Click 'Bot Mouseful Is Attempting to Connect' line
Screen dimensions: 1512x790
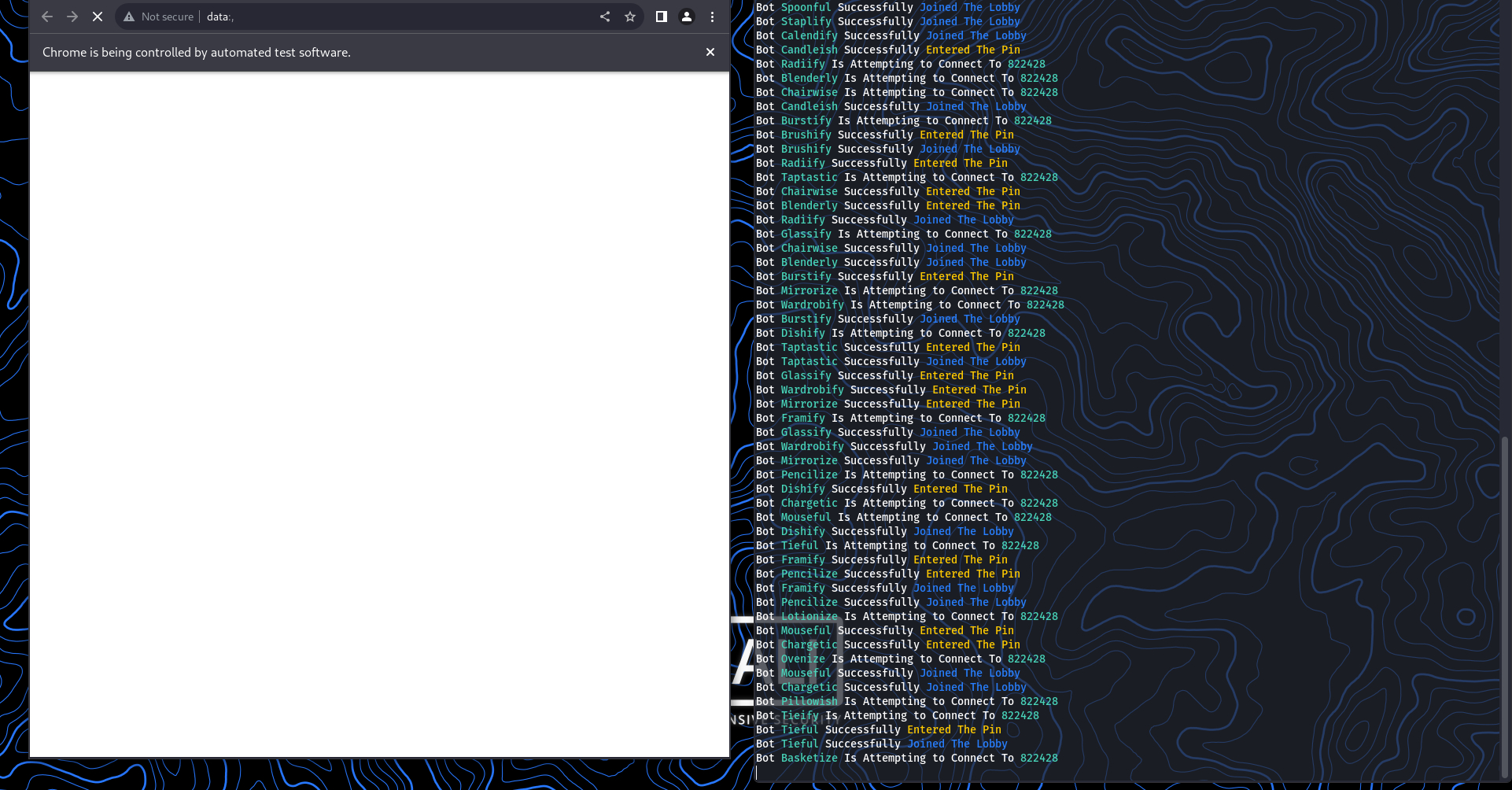[x=904, y=517]
